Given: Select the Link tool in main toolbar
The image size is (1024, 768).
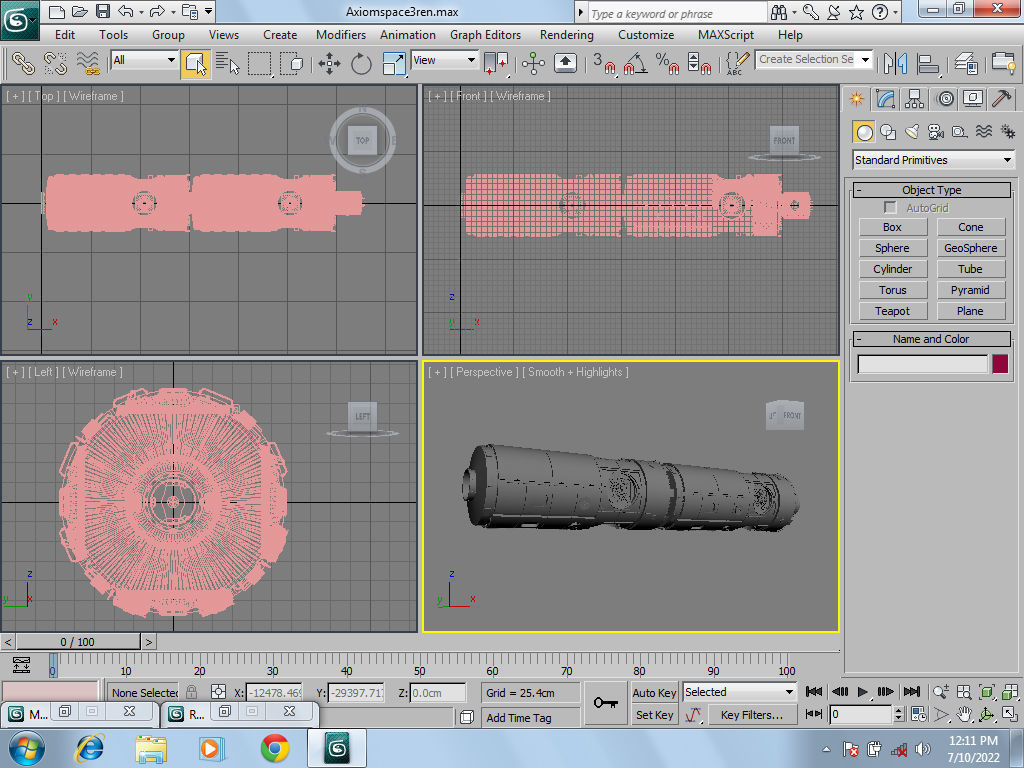Looking at the screenshot, I should pyautogui.click(x=24, y=63).
